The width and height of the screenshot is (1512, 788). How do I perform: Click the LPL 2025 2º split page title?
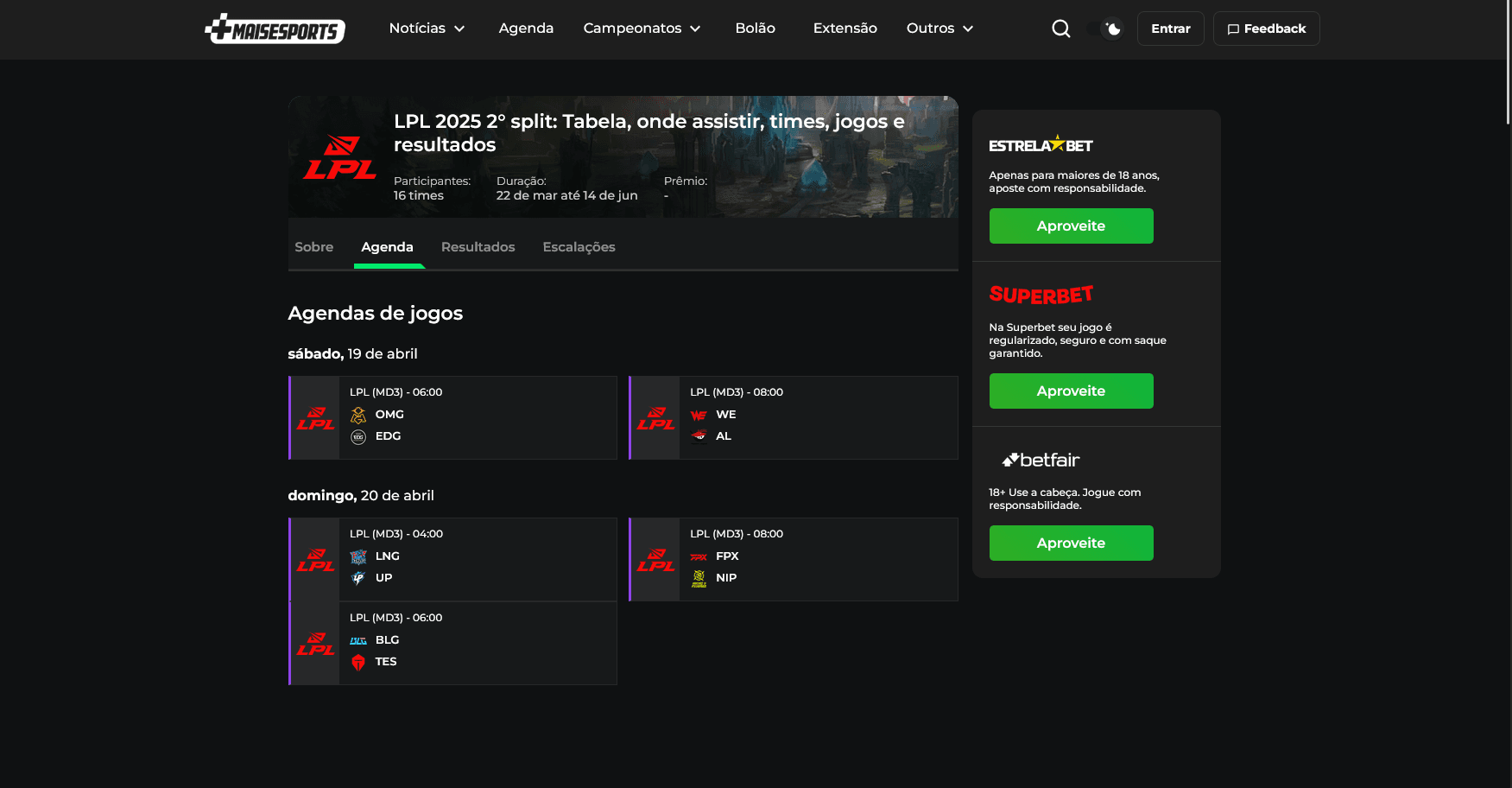[649, 132]
